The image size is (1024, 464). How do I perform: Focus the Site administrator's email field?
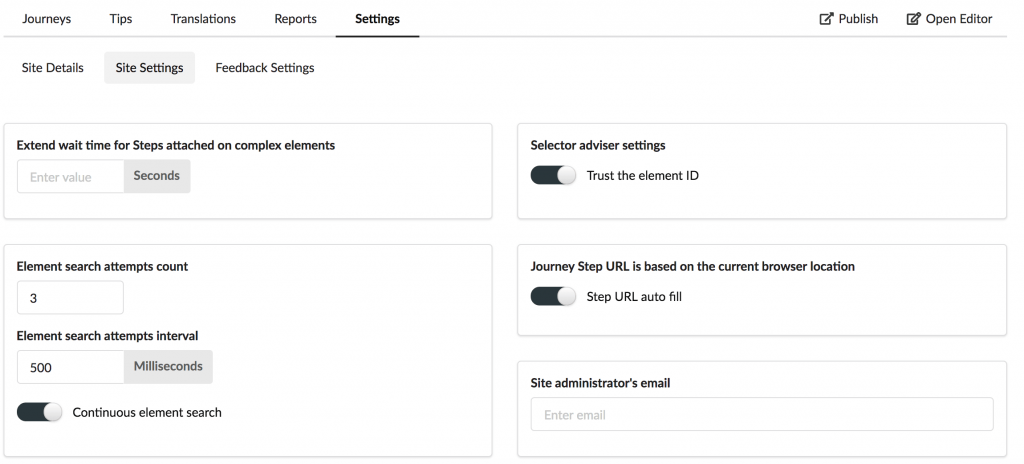point(762,414)
